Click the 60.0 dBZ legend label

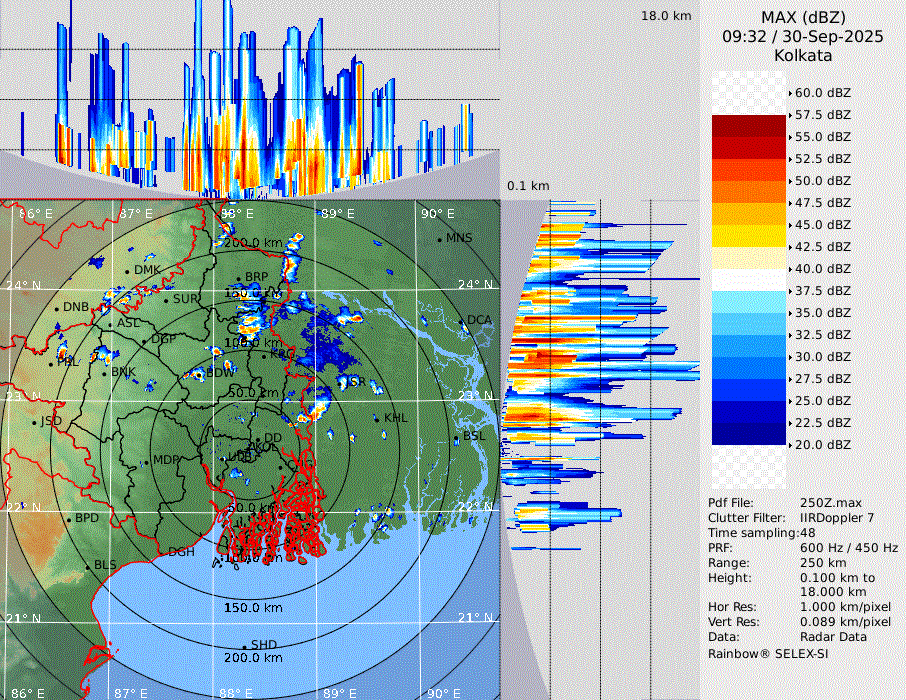tap(823, 93)
